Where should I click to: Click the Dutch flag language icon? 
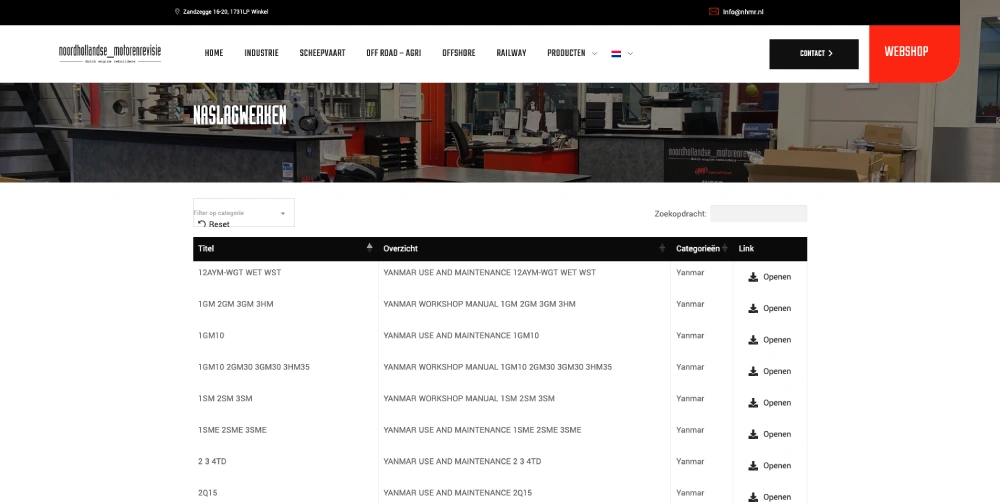616,54
